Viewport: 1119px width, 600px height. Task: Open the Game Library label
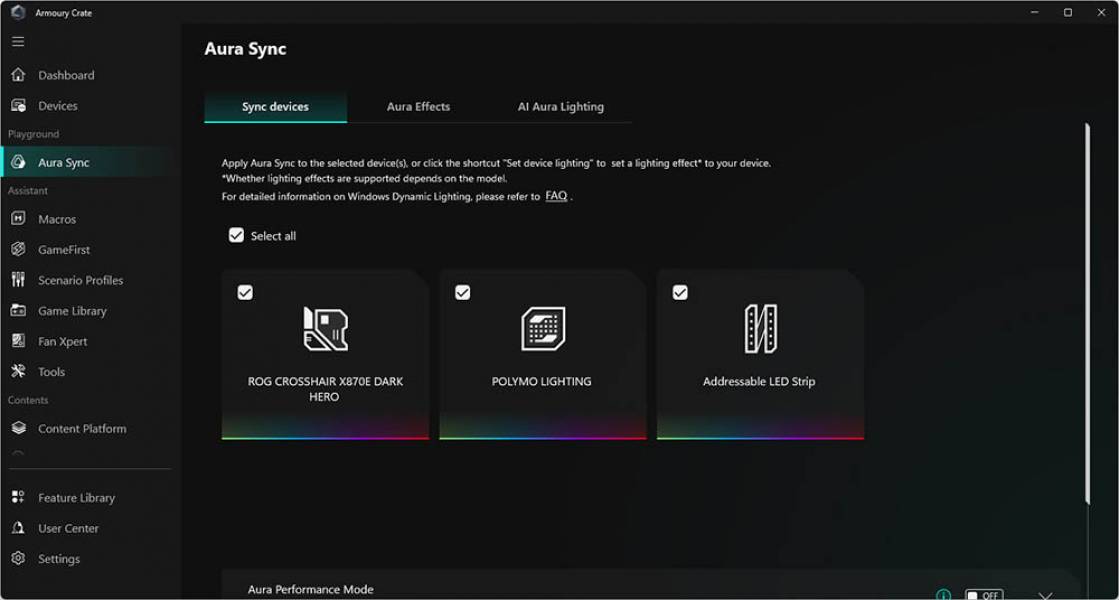(x=72, y=311)
